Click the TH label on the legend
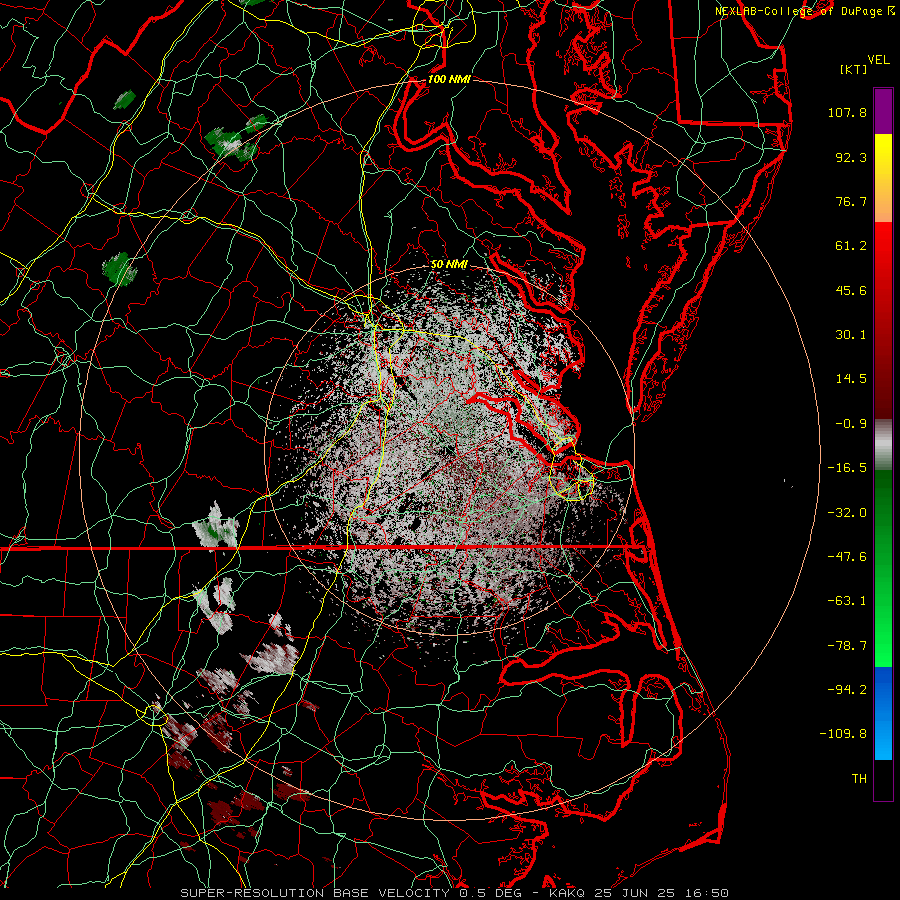The height and width of the screenshot is (900, 900). (x=859, y=779)
